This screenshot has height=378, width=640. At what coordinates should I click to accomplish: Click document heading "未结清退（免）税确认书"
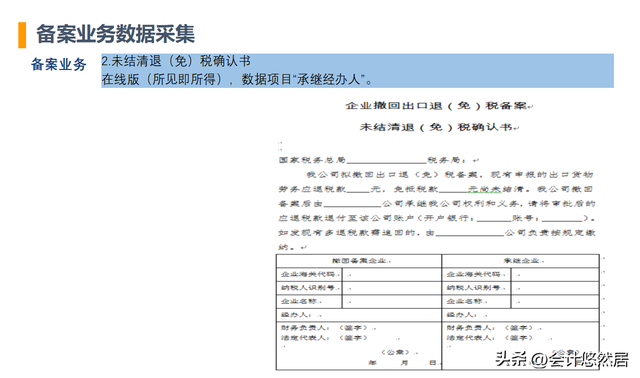coord(436,127)
